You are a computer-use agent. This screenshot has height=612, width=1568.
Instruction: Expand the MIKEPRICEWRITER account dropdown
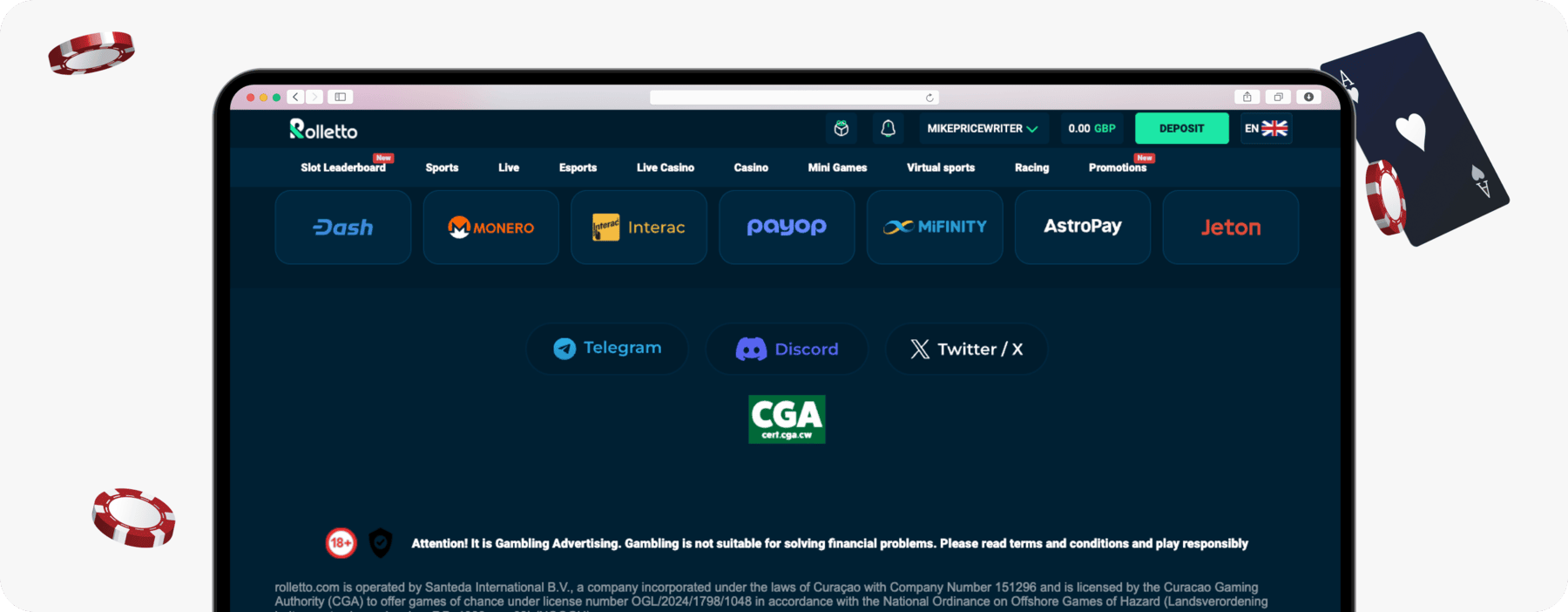tap(983, 128)
